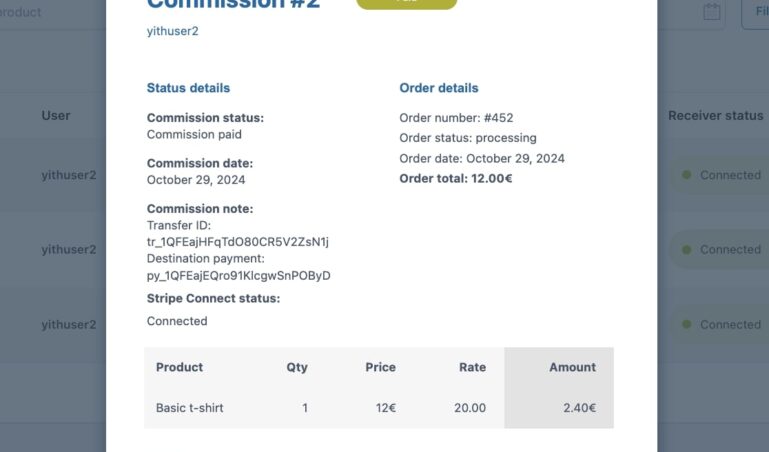
Task: Click yithuser2 in the second table row
Action: tap(69, 250)
